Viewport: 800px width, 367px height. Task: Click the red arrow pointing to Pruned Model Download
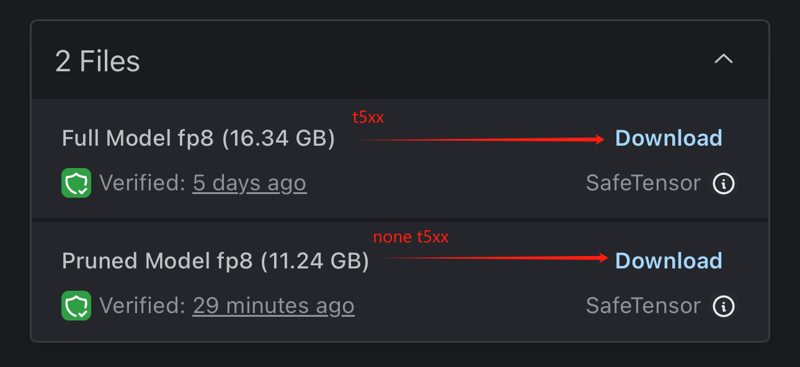pos(495,258)
